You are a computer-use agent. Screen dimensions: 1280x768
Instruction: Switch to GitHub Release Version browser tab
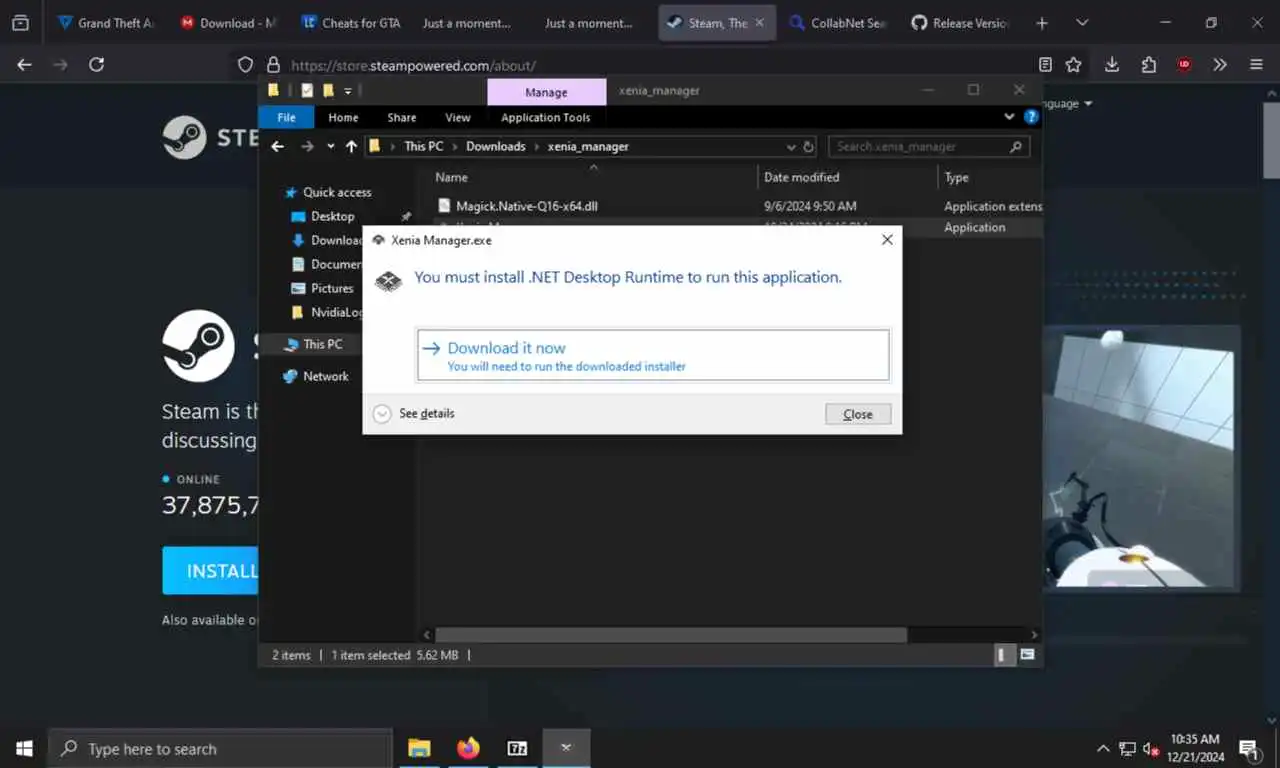click(x=960, y=23)
